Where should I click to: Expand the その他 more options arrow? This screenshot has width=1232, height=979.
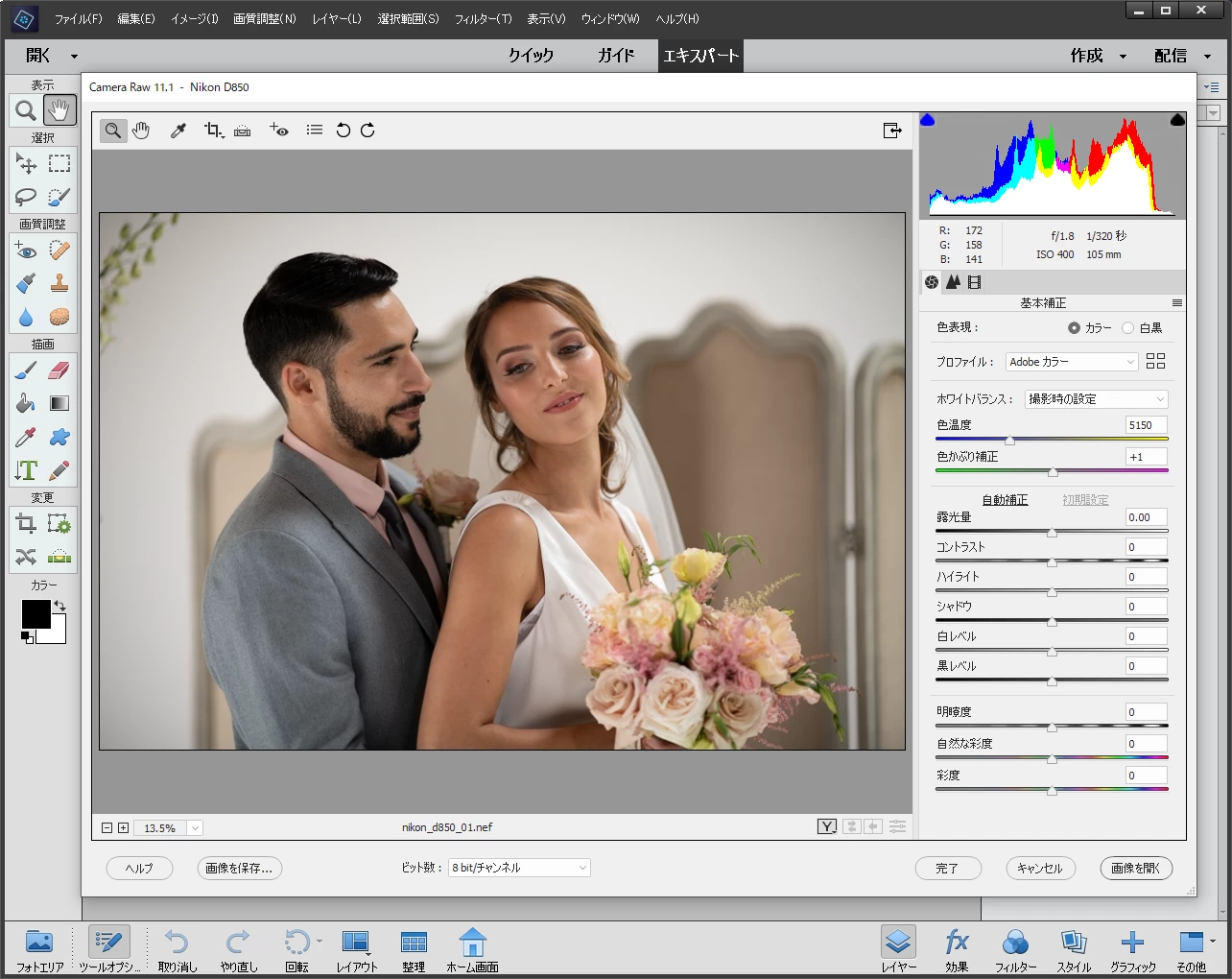point(1213,941)
